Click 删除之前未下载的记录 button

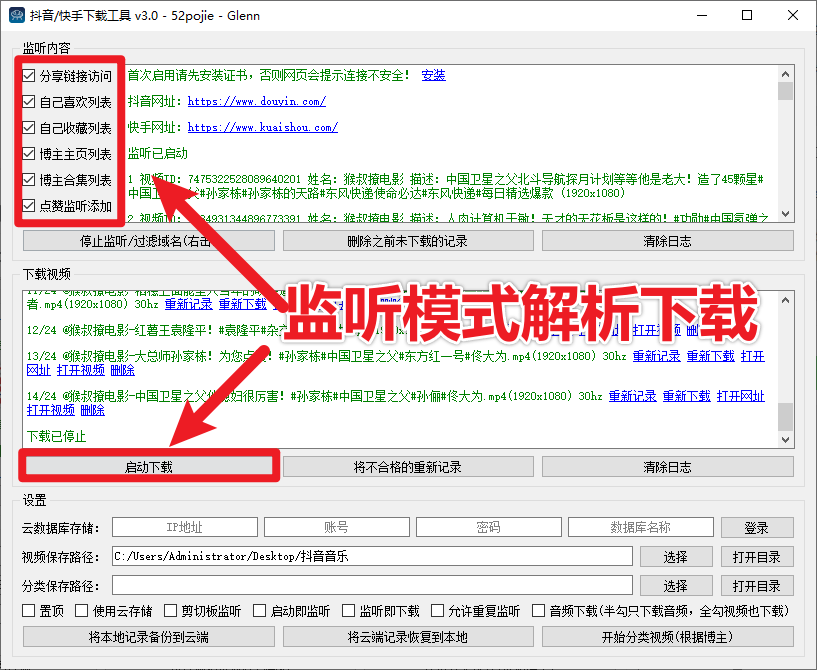(x=407, y=241)
